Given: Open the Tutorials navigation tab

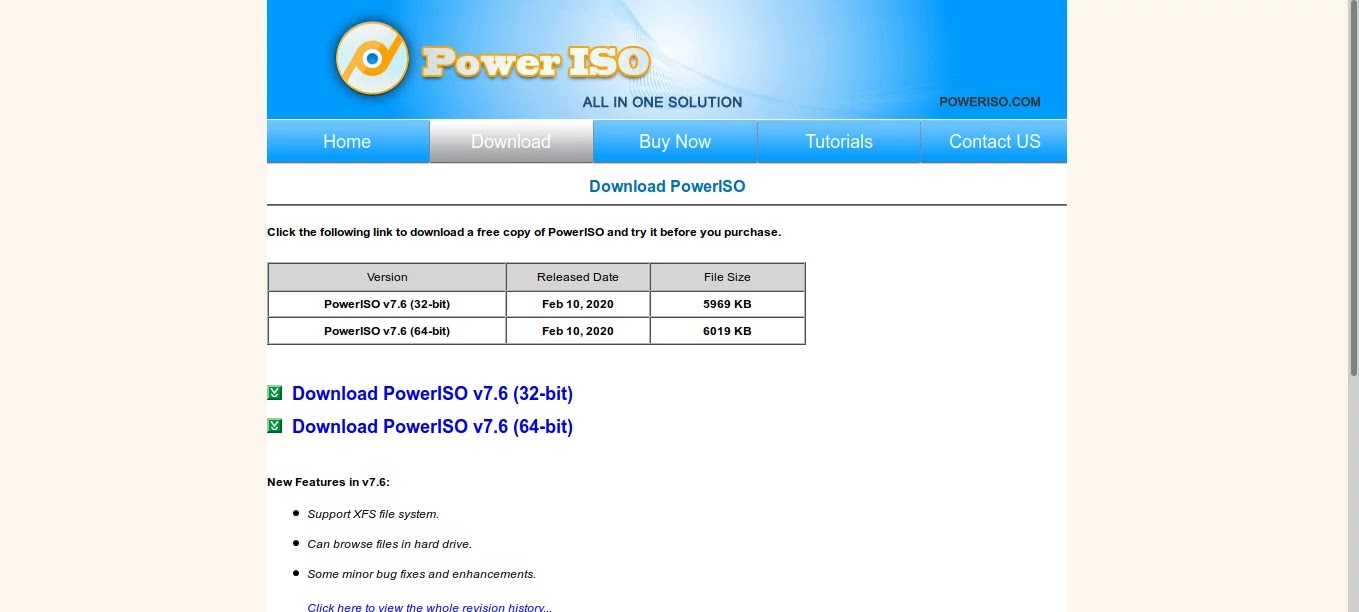Looking at the screenshot, I should point(839,141).
